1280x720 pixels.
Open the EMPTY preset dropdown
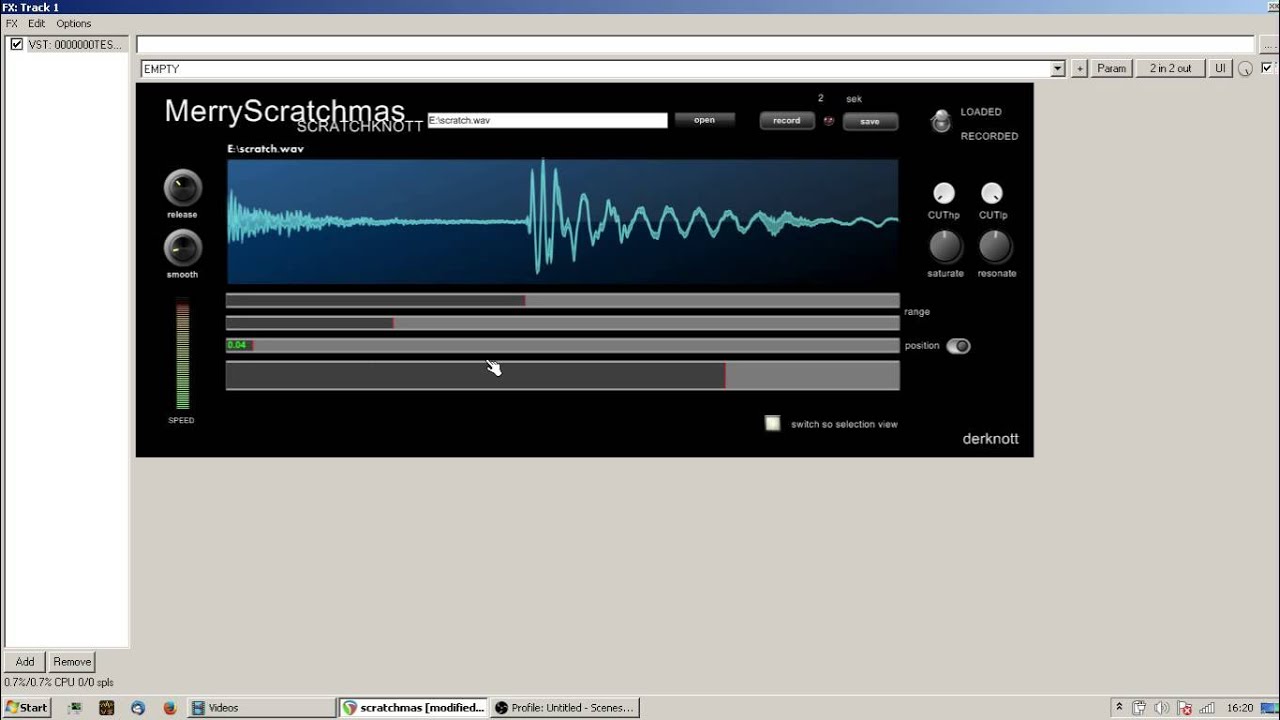1058,69
